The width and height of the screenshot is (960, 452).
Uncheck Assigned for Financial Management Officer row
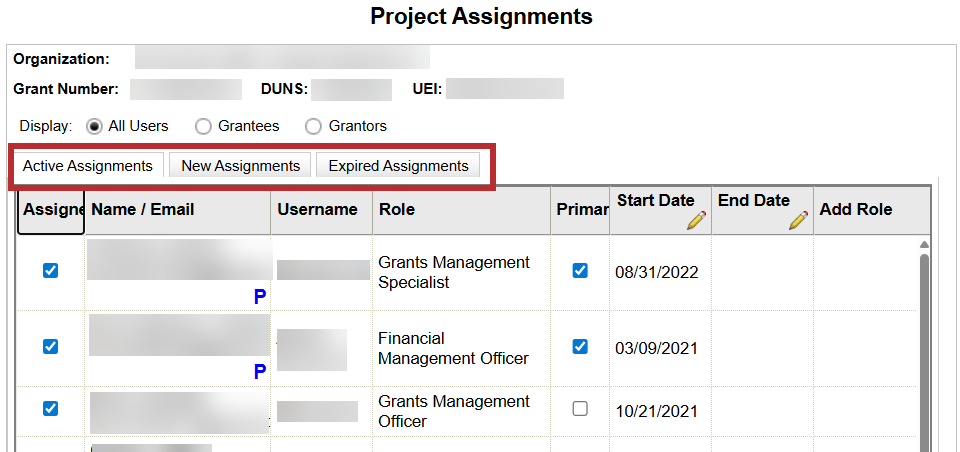(x=51, y=347)
